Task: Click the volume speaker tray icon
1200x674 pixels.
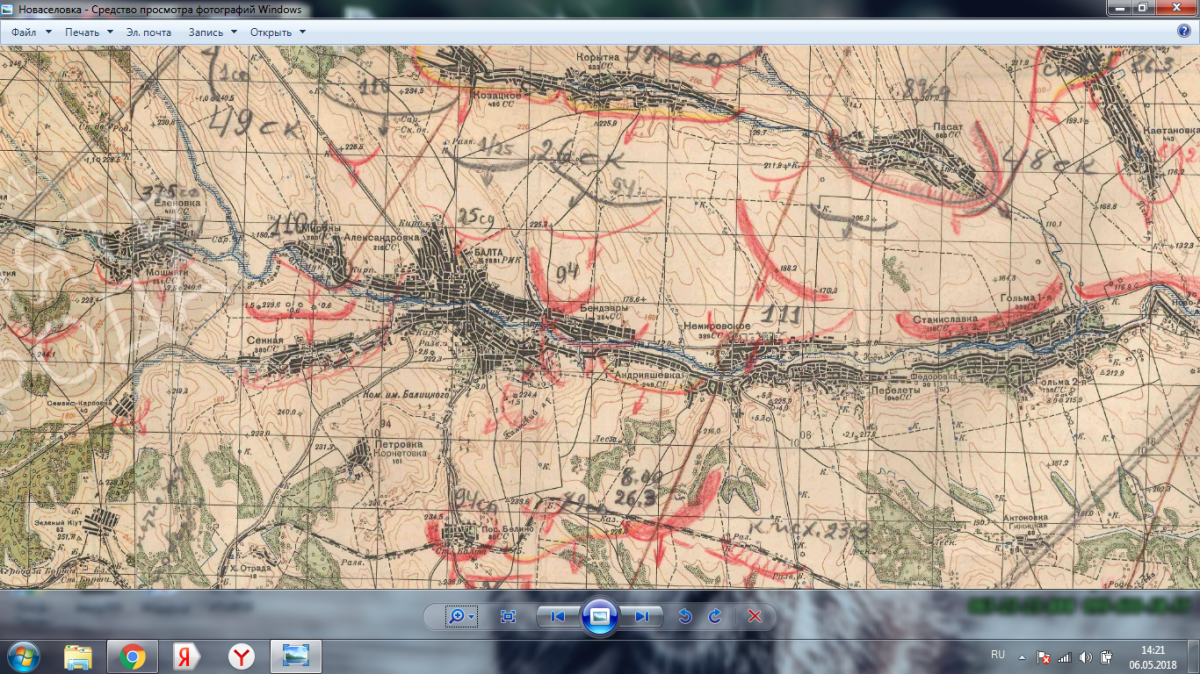Action: click(x=1085, y=657)
